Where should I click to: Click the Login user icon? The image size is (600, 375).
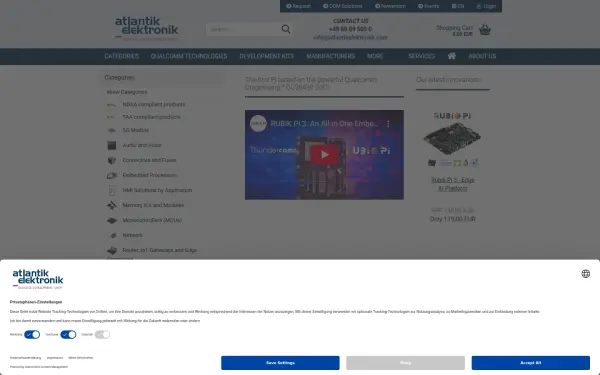pyautogui.click(x=478, y=6)
